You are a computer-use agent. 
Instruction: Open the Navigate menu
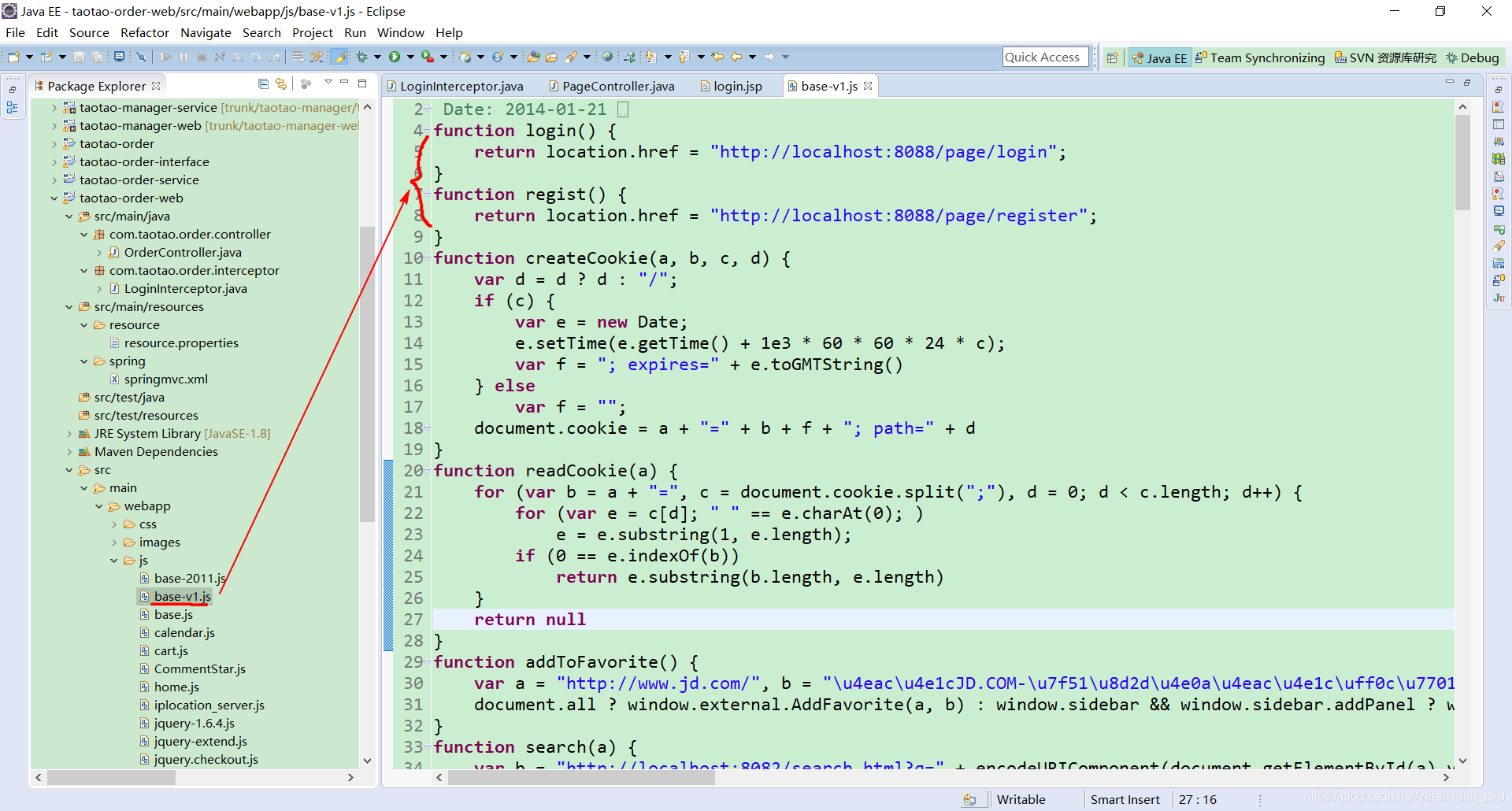click(x=206, y=32)
